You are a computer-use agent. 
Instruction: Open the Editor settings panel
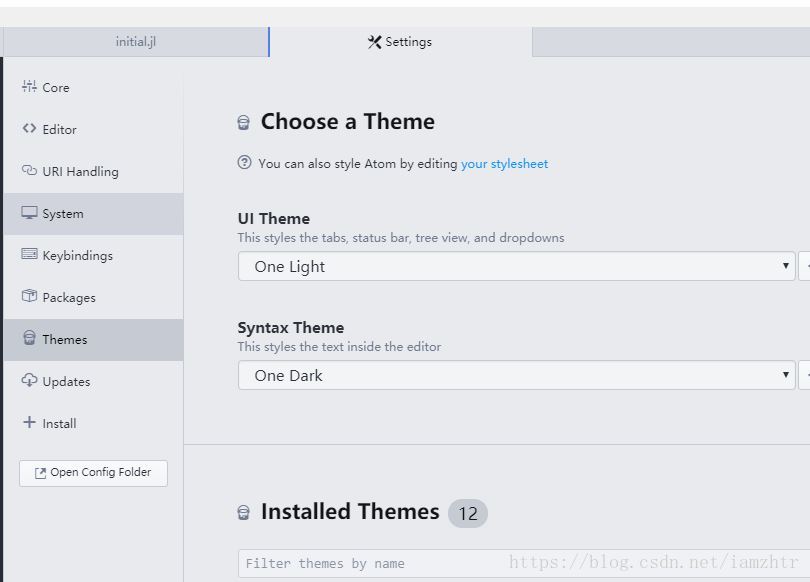[x=94, y=129]
